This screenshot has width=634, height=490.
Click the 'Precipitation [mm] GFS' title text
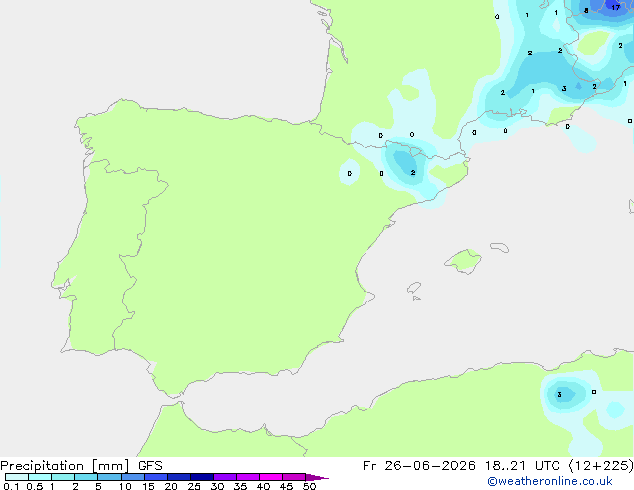pyautogui.click(x=81, y=466)
